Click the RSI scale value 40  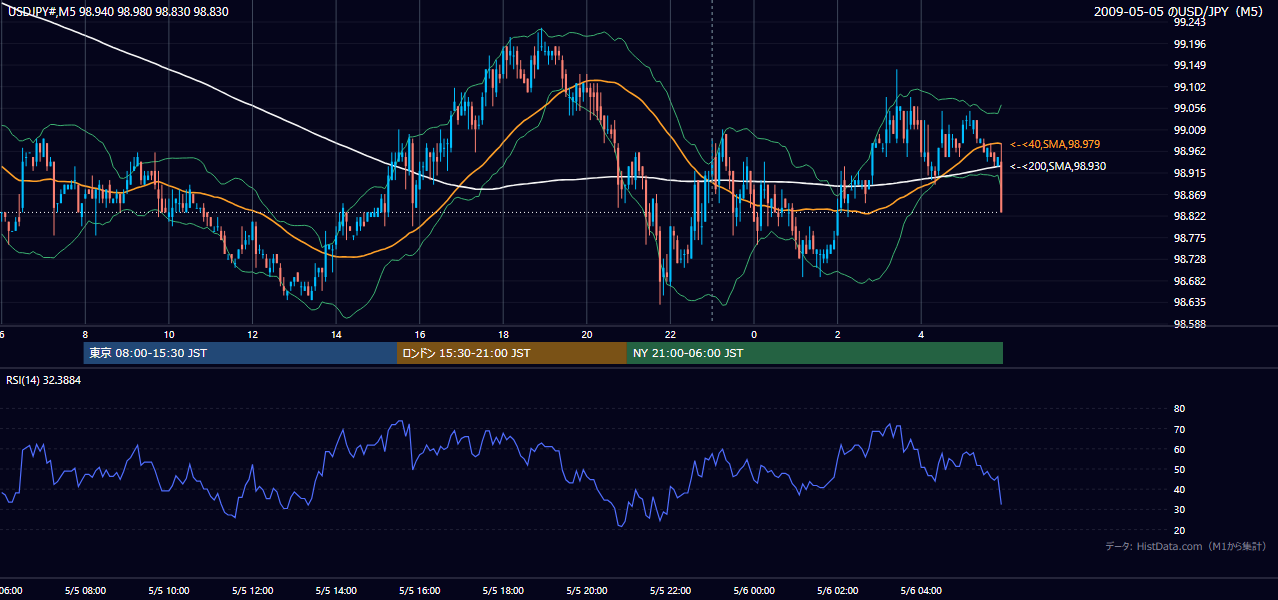click(1179, 489)
